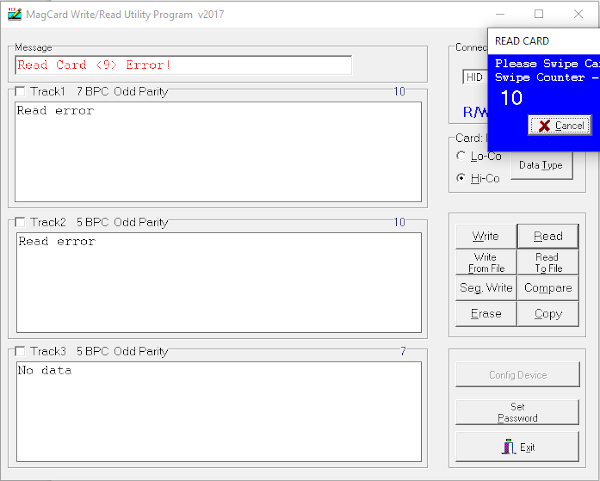This screenshot has height=481, width=600.
Task: Enable the Track1 checkbox
Action: pyautogui.click(x=20, y=91)
